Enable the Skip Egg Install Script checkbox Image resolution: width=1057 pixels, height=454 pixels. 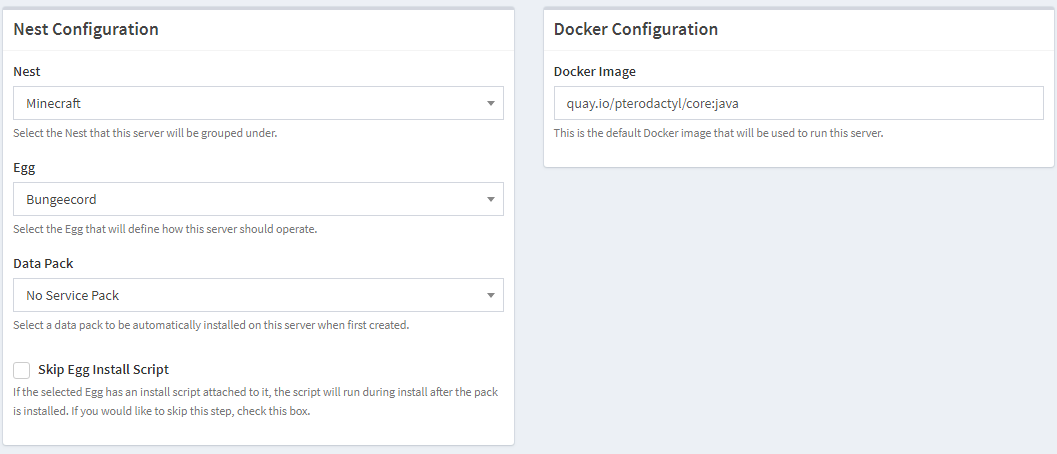(x=22, y=370)
